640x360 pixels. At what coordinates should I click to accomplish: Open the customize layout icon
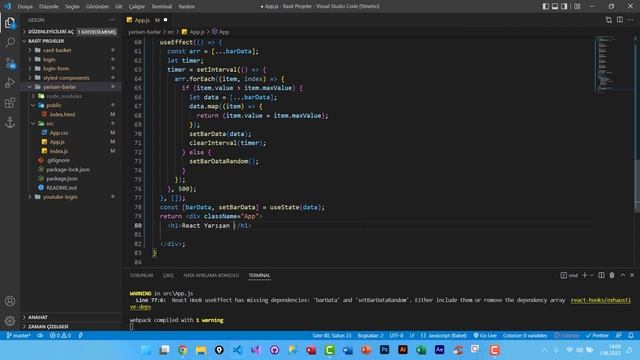(x=577, y=6)
